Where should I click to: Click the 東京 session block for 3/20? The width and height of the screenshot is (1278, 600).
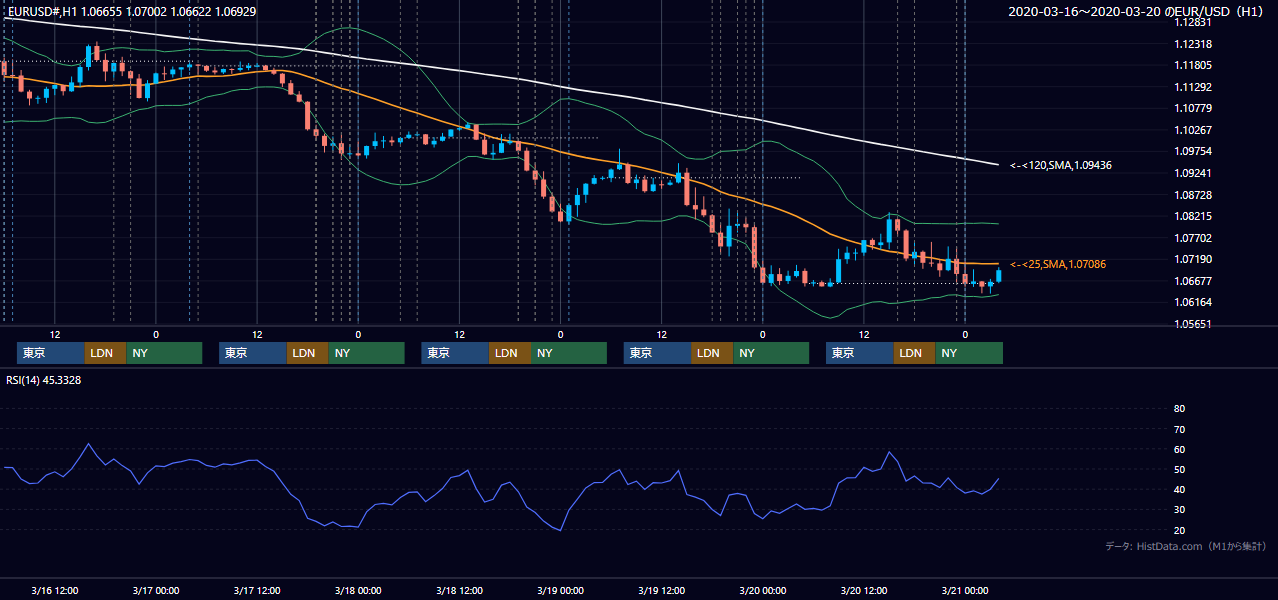[x=859, y=353]
